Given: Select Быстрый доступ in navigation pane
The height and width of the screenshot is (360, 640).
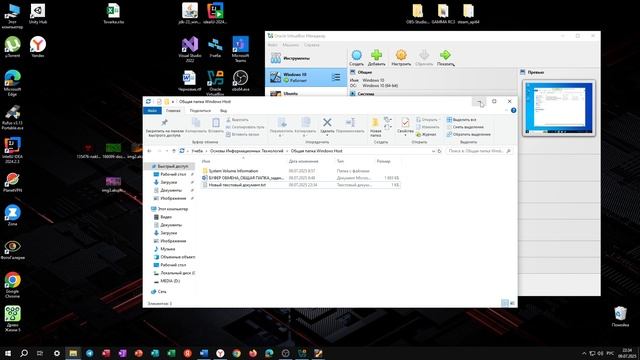Looking at the screenshot, I should (x=172, y=166).
